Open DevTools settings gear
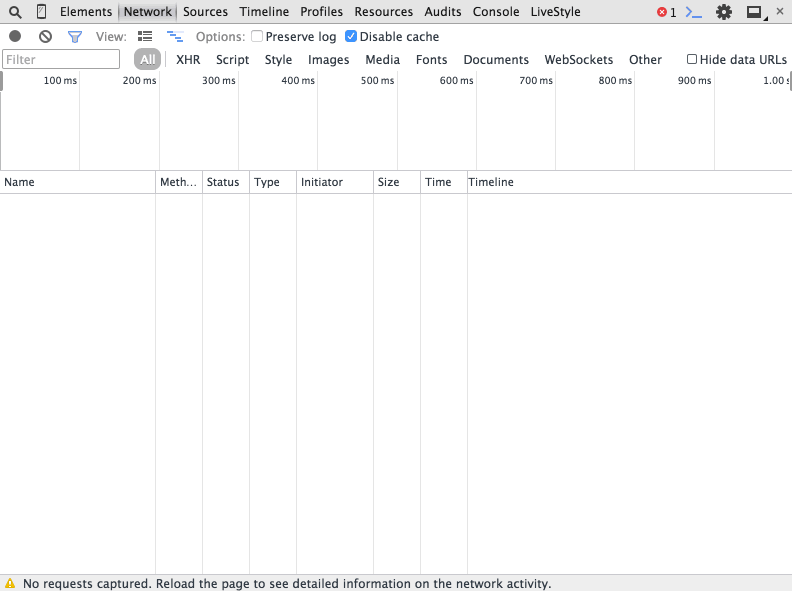 point(724,12)
